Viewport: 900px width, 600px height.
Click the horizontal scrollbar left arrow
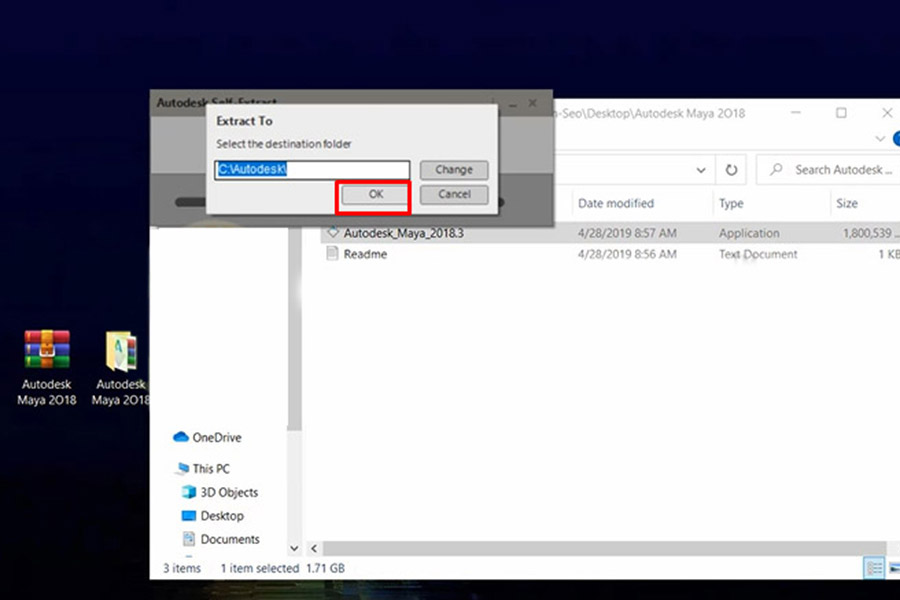[314, 548]
